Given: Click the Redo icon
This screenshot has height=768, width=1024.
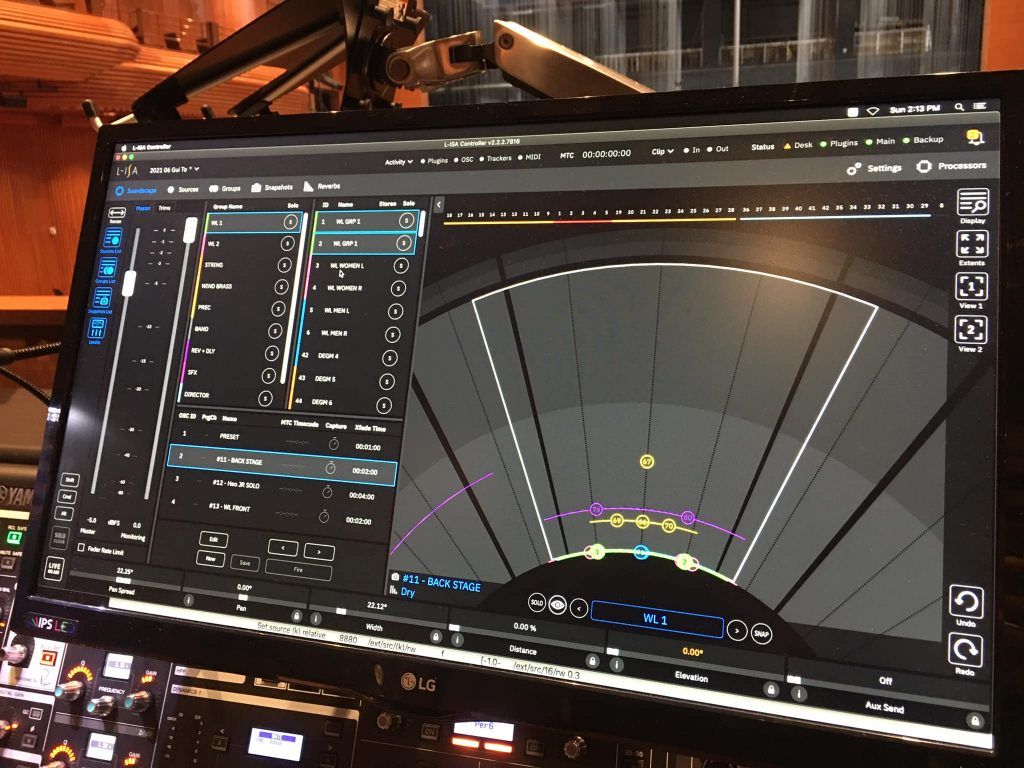Looking at the screenshot, I should pos(965,650).
